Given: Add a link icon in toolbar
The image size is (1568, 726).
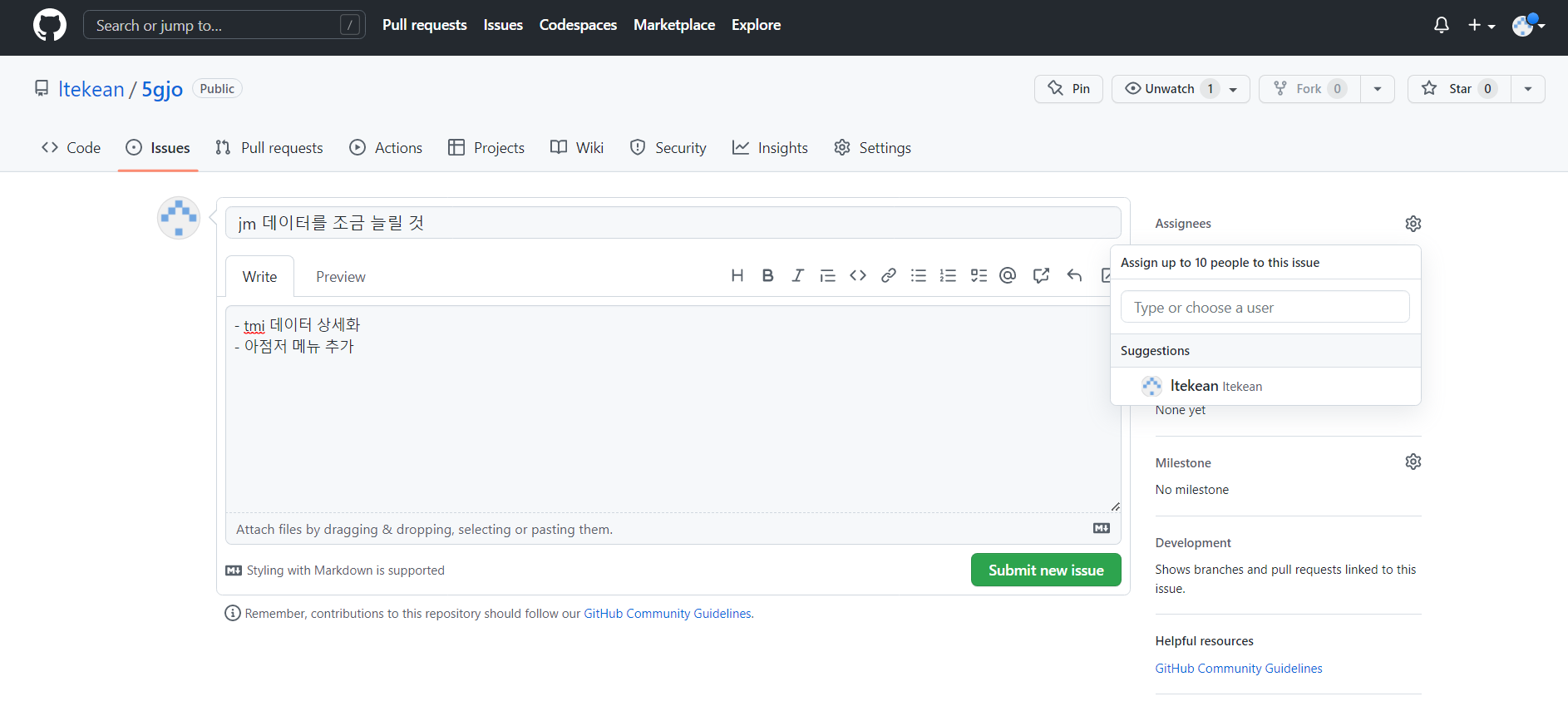Looking at the screenshot, I should pos(889,275).
